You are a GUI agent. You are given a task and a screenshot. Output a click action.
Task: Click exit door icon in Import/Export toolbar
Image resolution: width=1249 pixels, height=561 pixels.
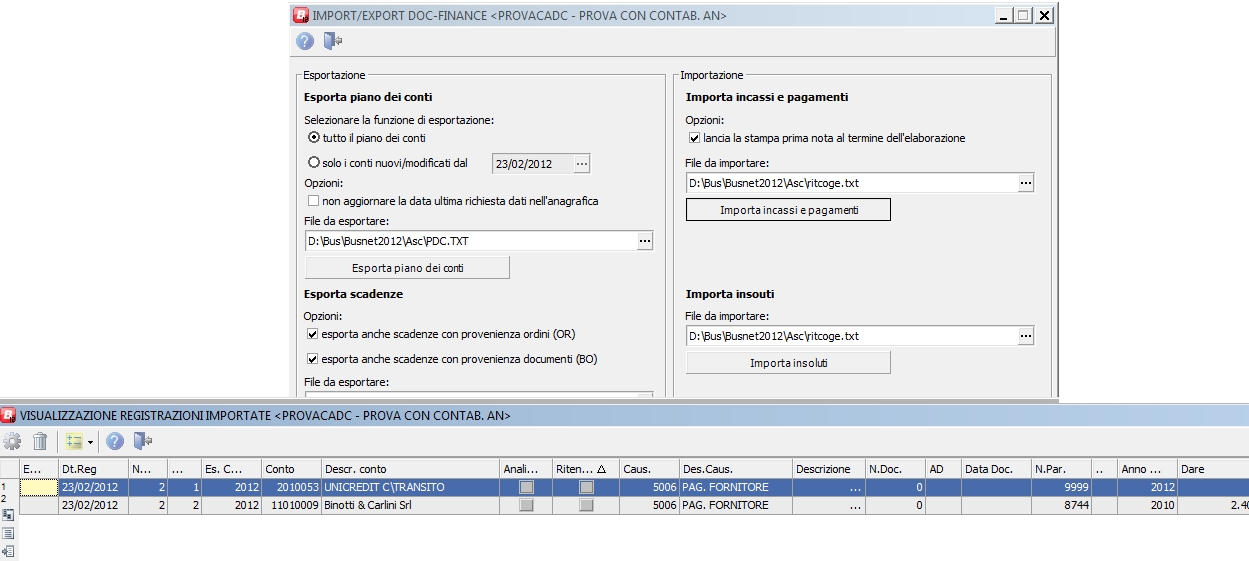(x=333, y=41)
